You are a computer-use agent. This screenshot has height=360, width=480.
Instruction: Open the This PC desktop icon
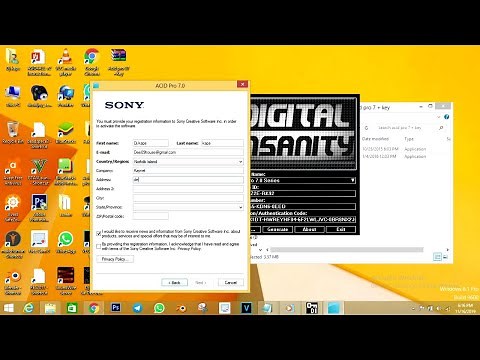[13, 96]
